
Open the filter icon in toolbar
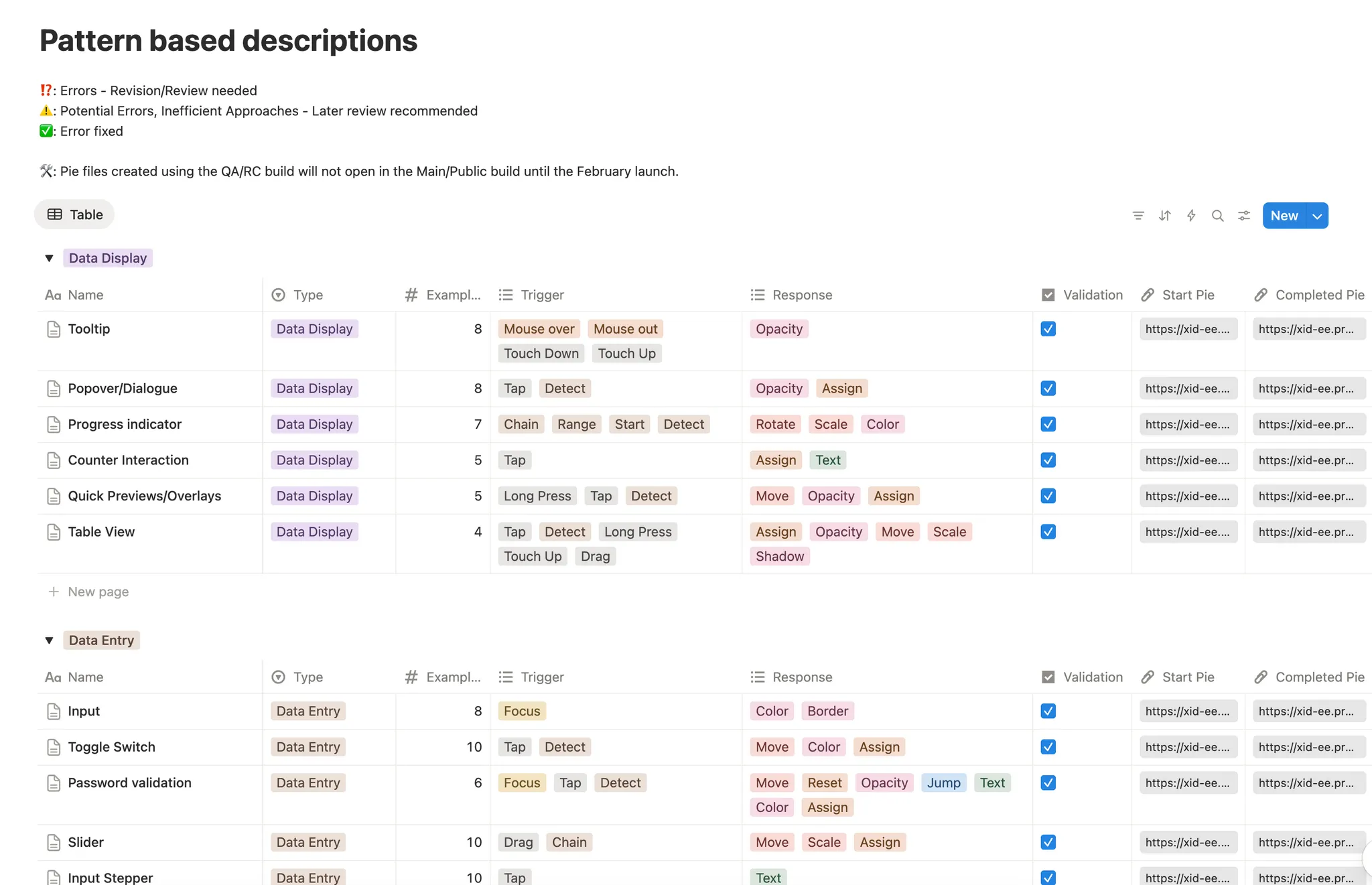point(1138,216)
